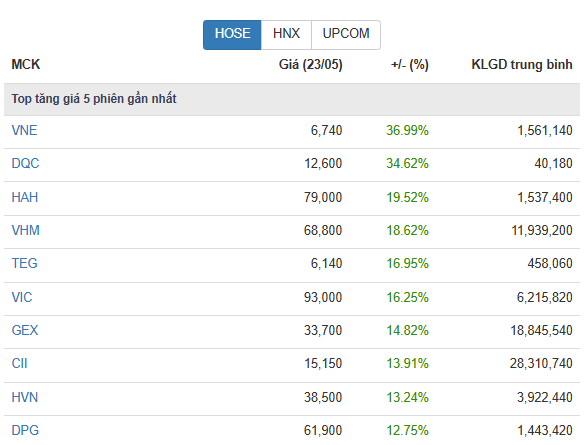Click the KLGD trung bình column header
Image resolution: width=588 pixels, height=445 pixels.
point(522,64)
